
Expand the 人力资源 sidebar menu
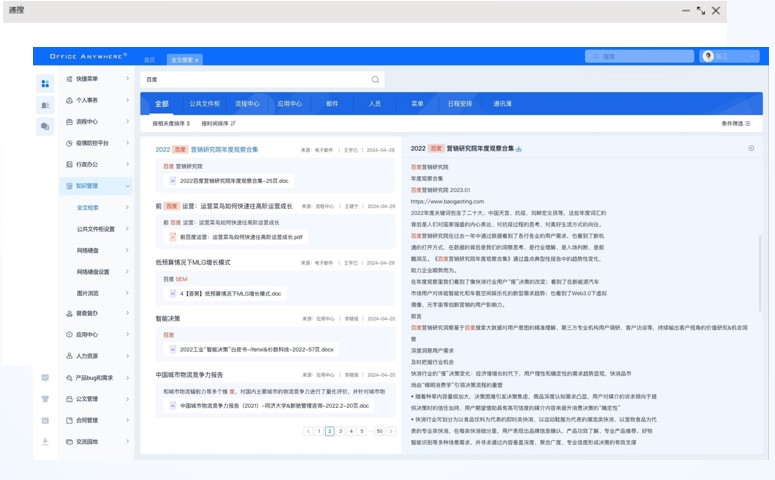coord(128,356)
